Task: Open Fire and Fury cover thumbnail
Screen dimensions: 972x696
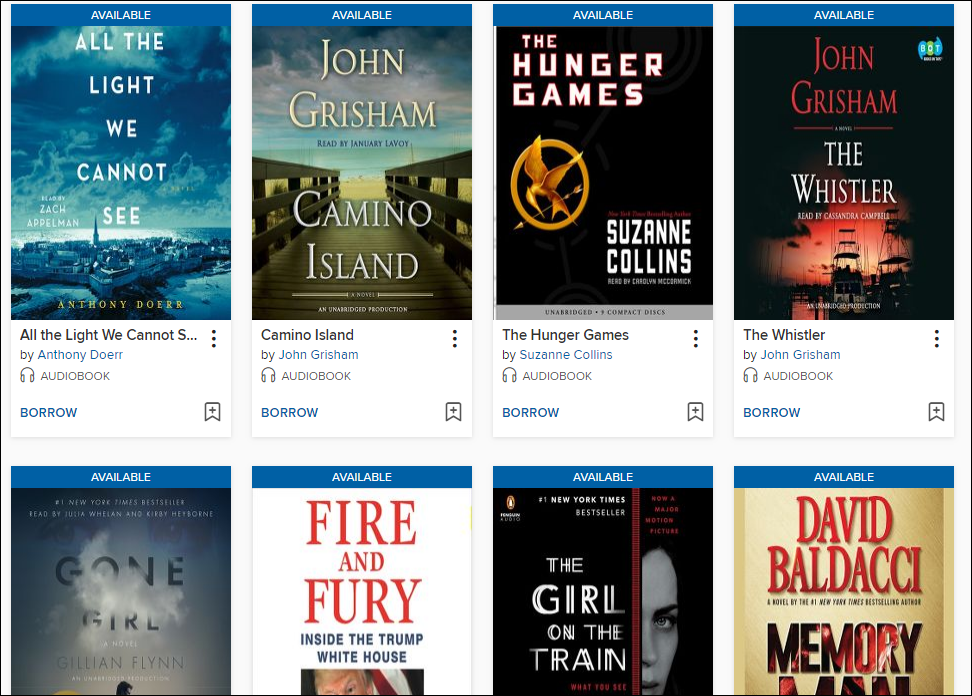Action: [362, 591]
